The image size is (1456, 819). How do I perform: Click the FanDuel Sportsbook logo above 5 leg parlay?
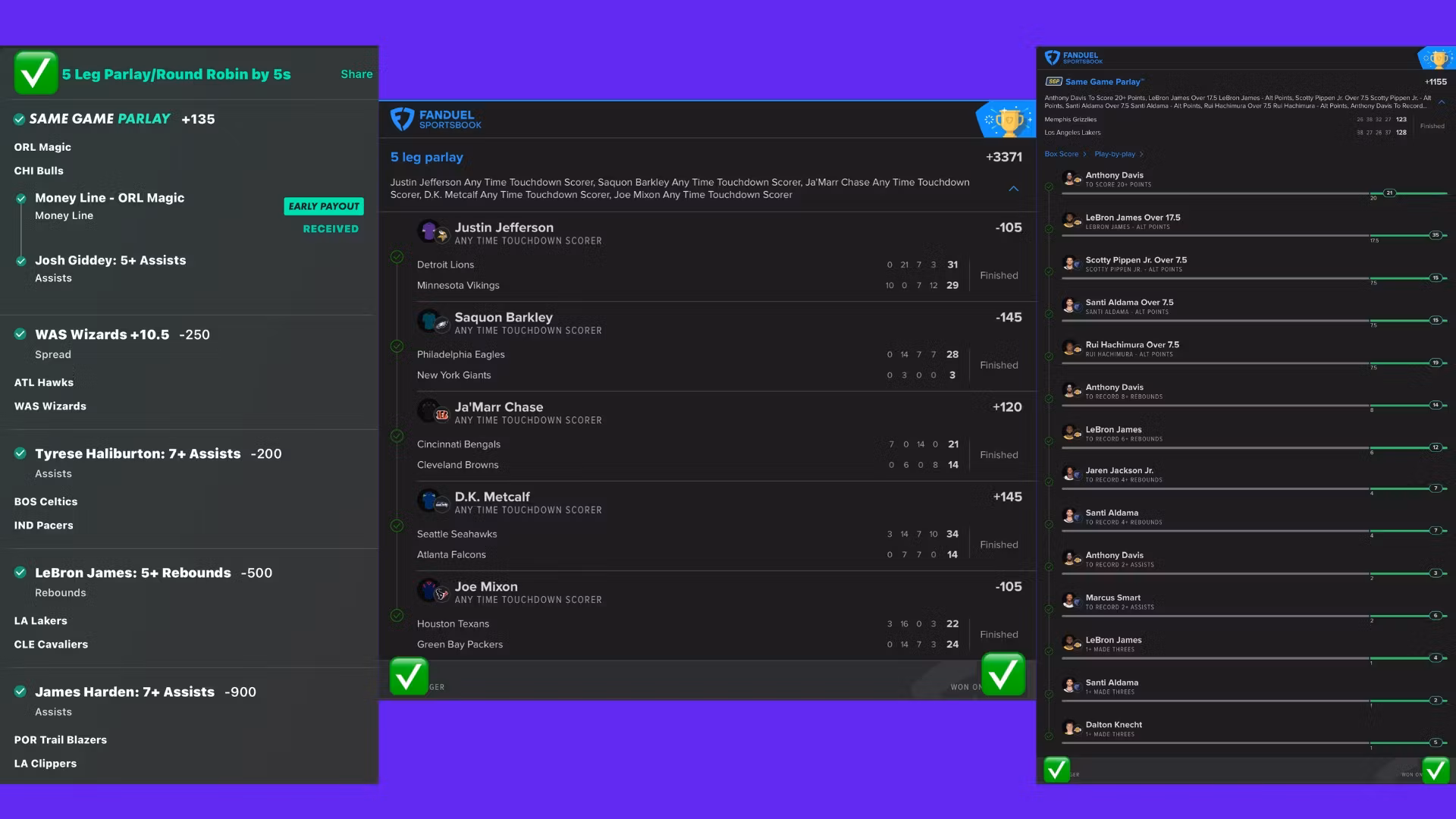pos(436,120)
